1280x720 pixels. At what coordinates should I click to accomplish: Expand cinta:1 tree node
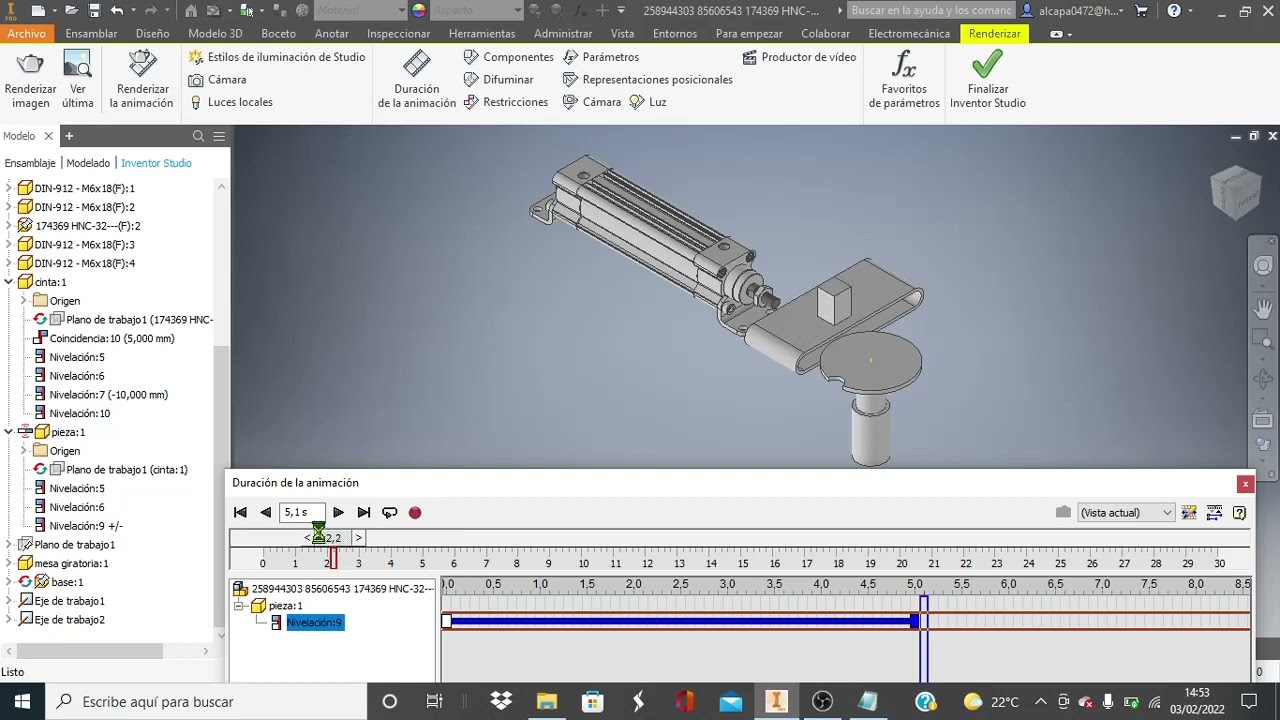(10, 282)
